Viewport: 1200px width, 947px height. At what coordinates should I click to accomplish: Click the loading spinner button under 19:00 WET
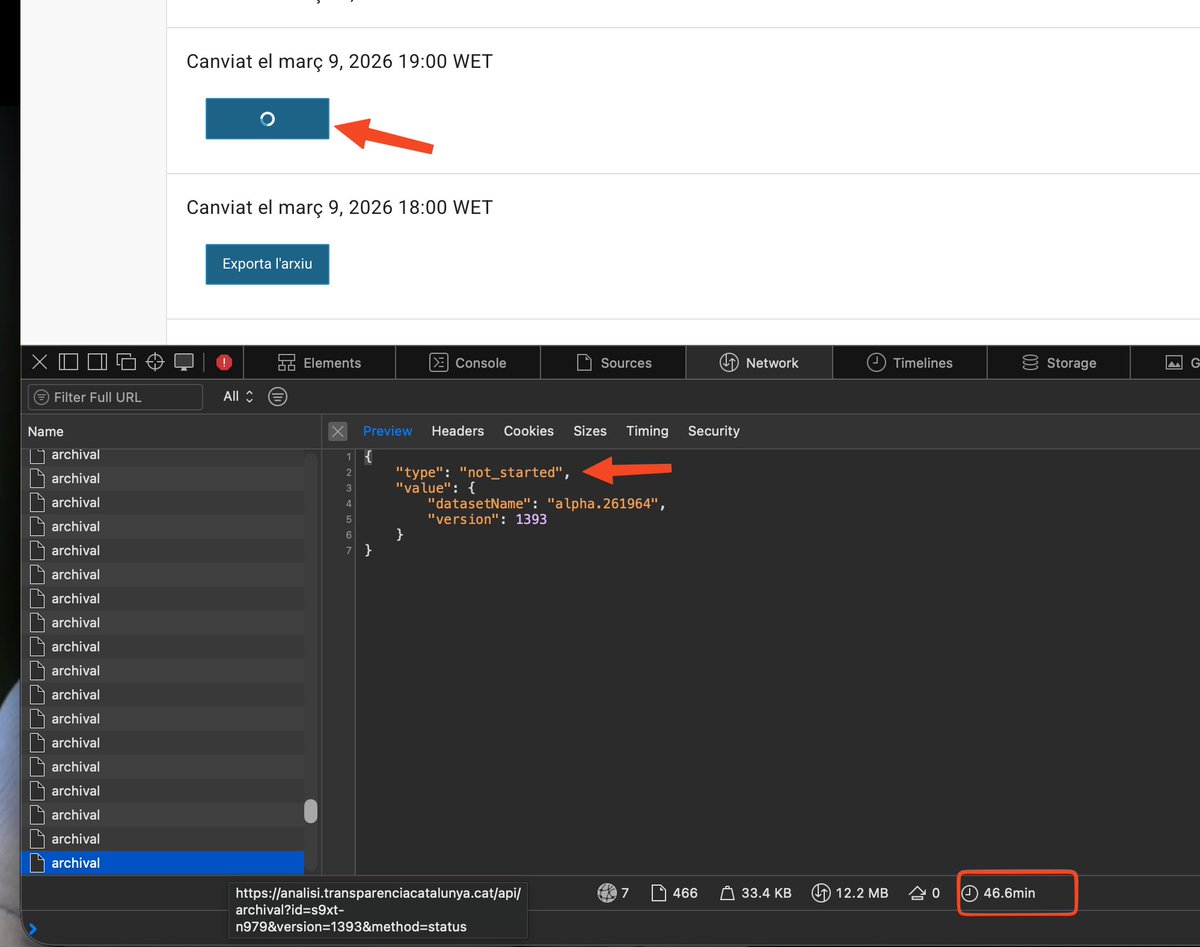tap(267, 118)
